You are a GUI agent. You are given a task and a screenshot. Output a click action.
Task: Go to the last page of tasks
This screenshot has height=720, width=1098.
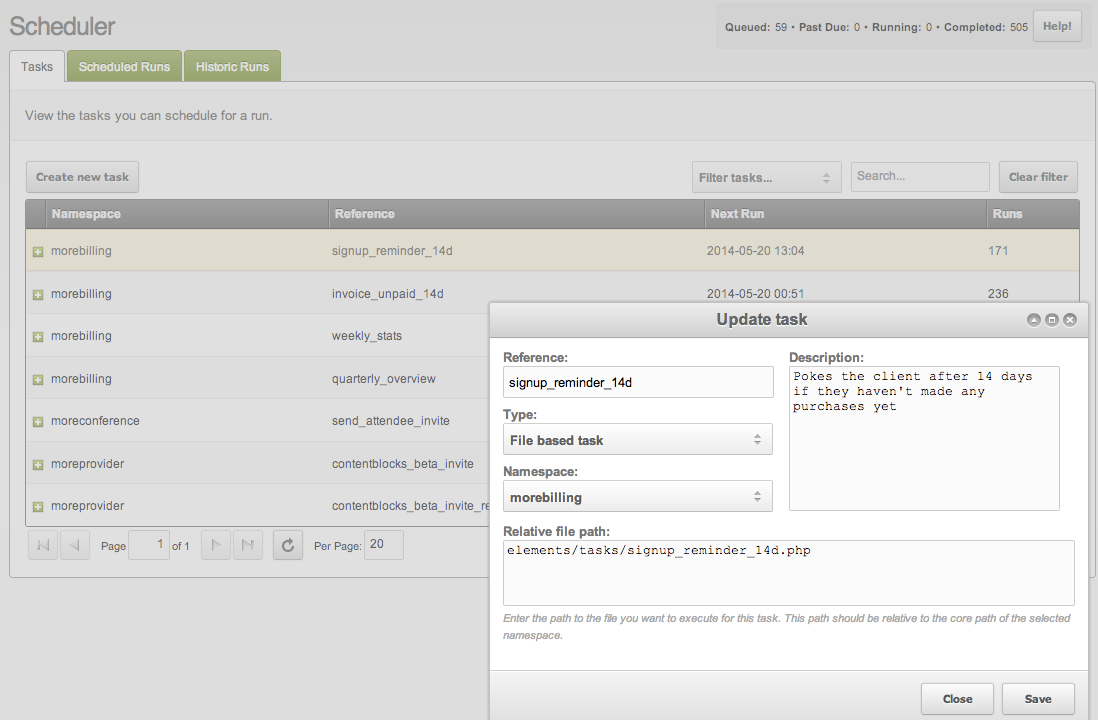pyautogui.click(x=248, y=545)
